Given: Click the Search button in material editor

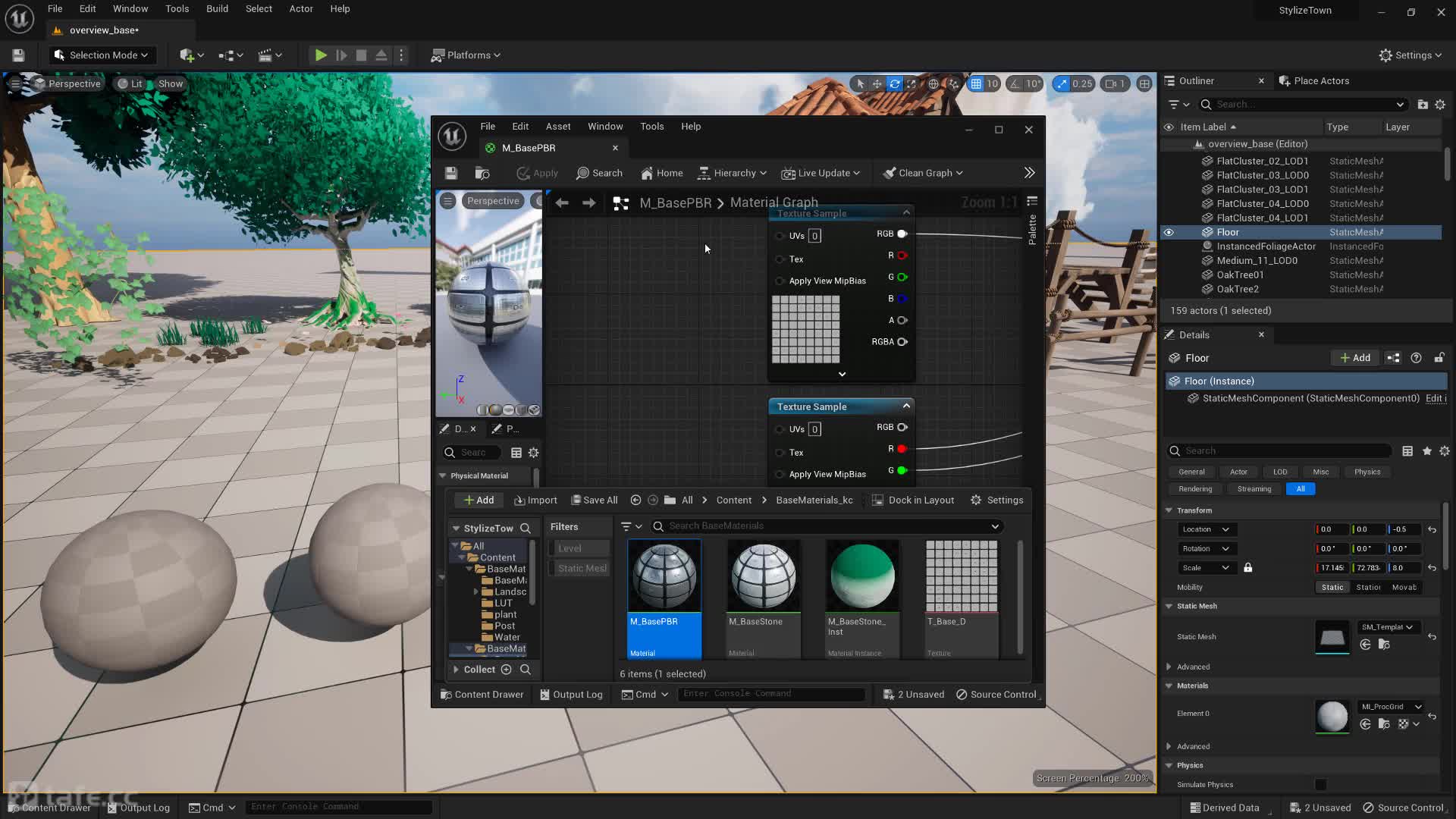Looking at the screenshot, I should [x=599, y=173].
